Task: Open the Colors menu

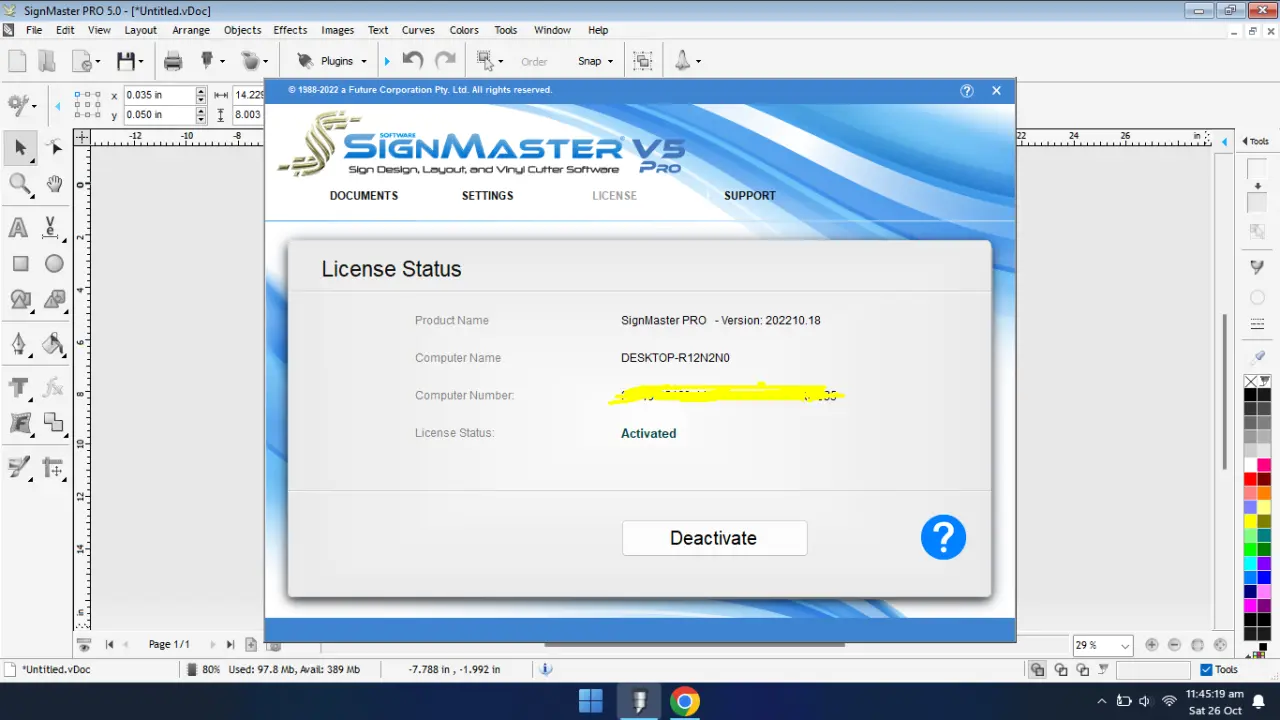Action: click(464, 30)
